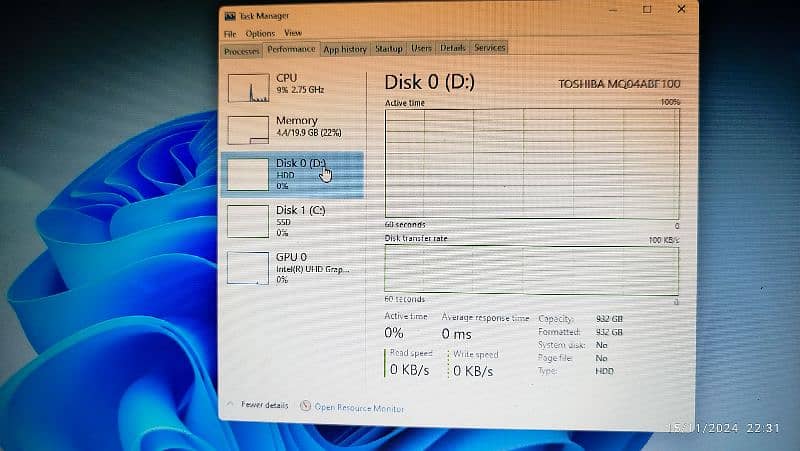800x451 pixels.
Task: Switch to the App history tab
Action: [x=345, y=49]
